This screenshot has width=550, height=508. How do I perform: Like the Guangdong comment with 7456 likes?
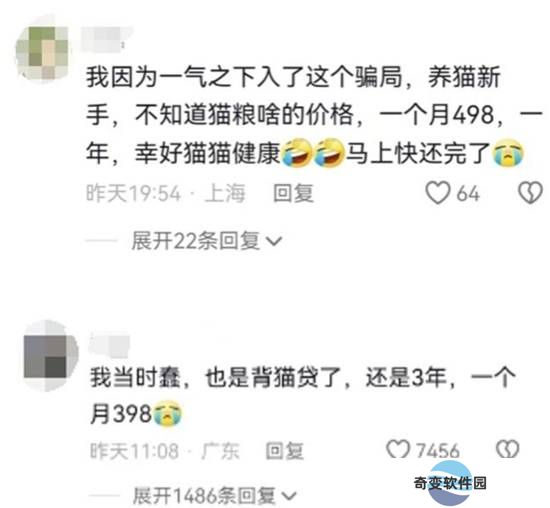click(x=398, y=449)
